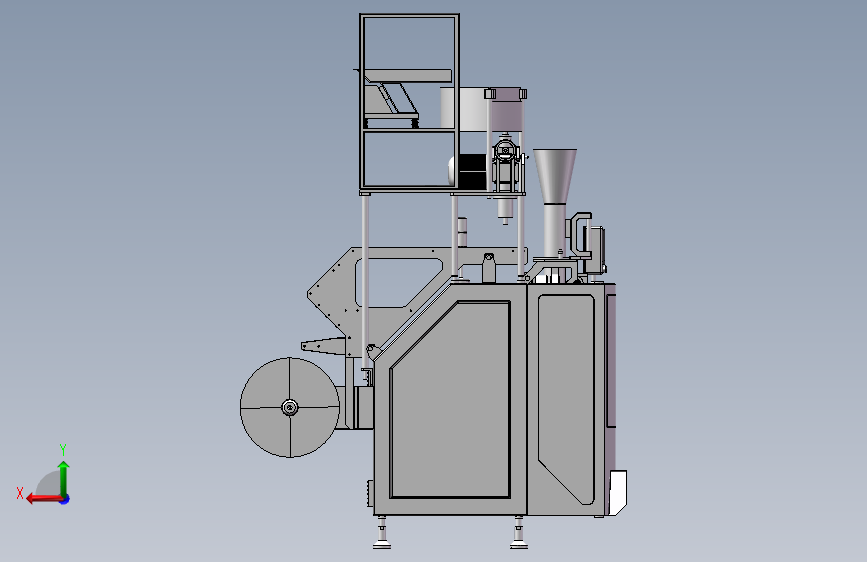Select the large round film roll disc
The image size is (867, 562).
[290, 407]
